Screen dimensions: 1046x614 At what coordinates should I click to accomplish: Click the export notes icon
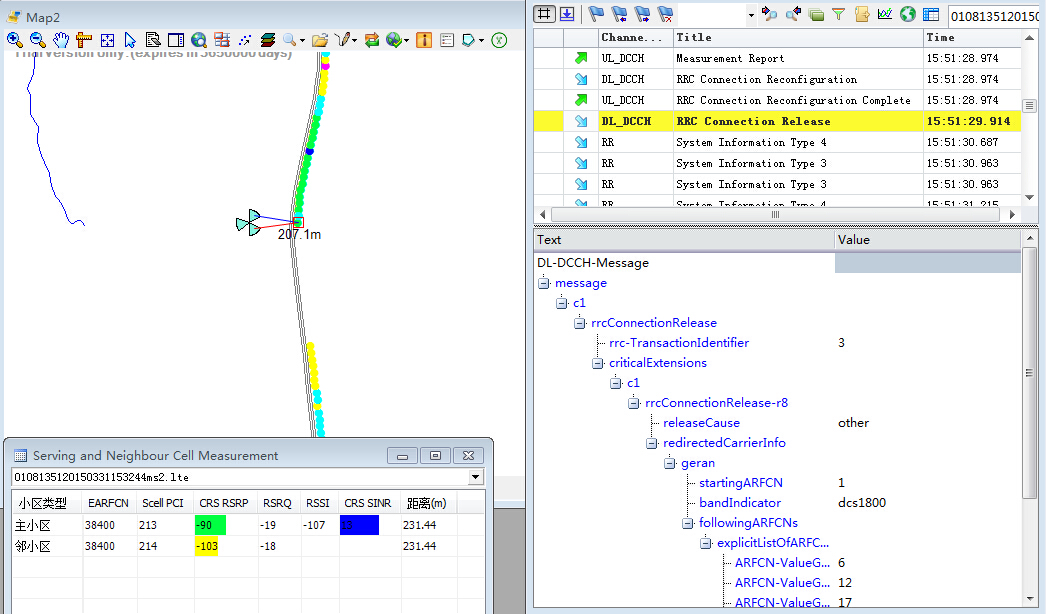[862, 14]
